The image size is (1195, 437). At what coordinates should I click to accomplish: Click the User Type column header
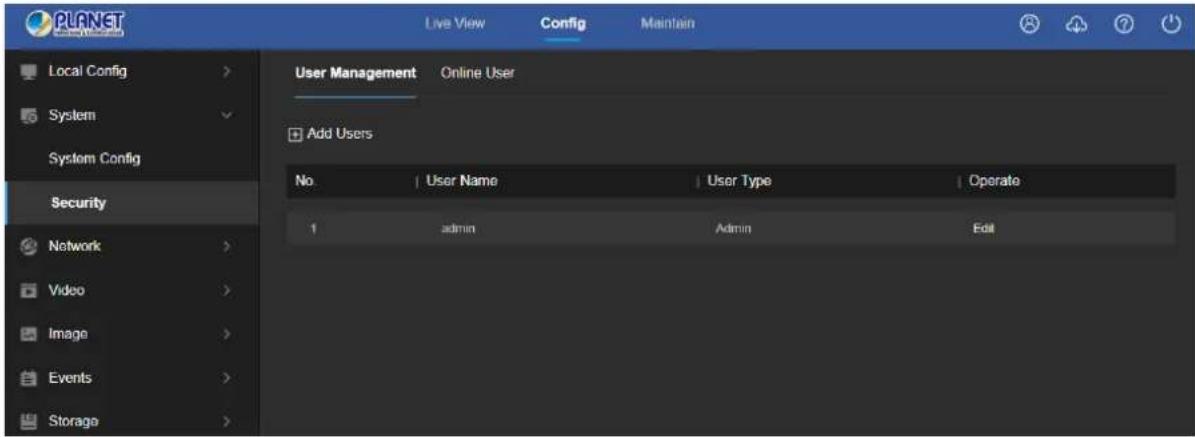[739, 182]
